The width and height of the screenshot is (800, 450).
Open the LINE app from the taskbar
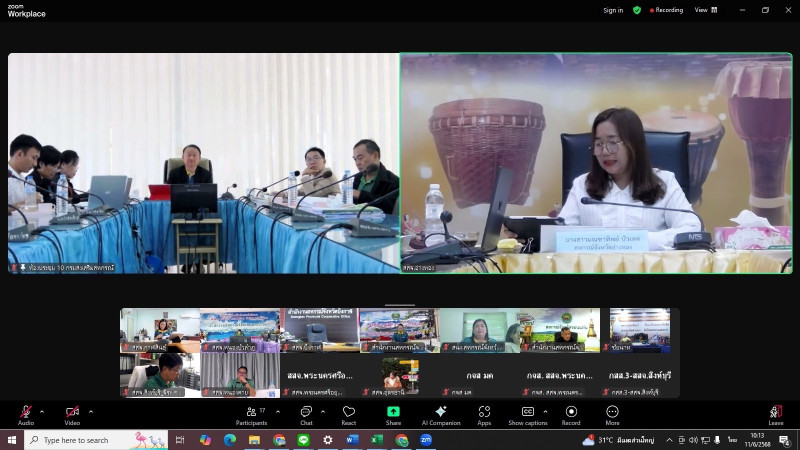(303, 440)
